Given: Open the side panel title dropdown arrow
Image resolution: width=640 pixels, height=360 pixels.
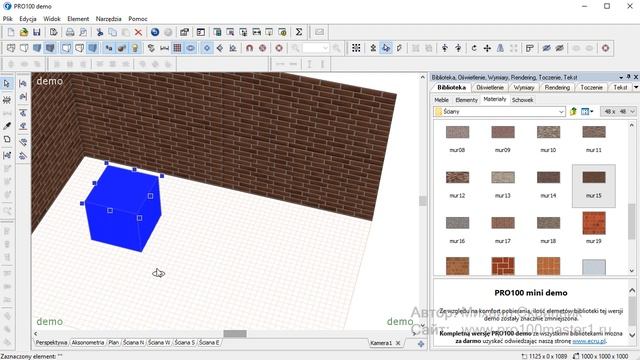Looking at the screenshot, I should coord(621,77).
